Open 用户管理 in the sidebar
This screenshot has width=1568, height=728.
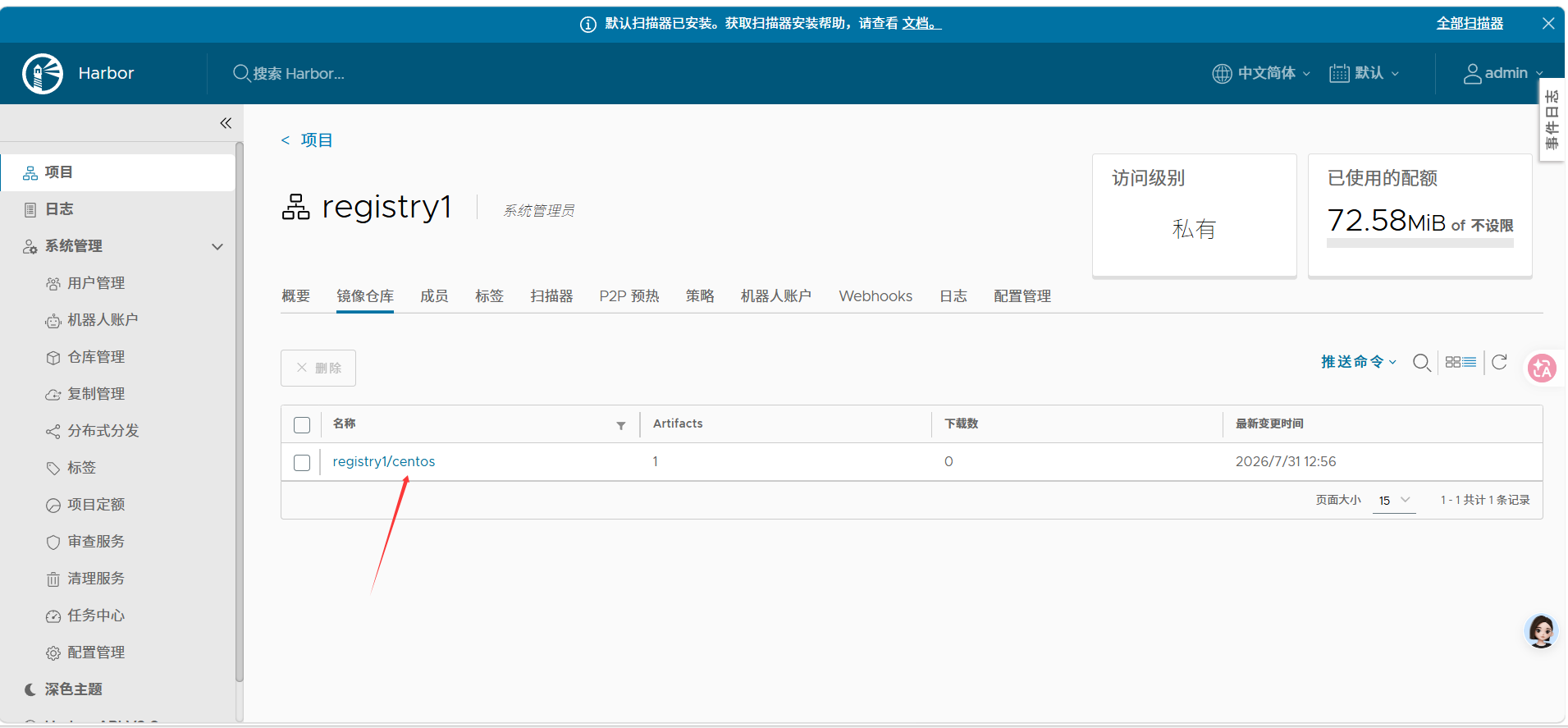[x=96, y=283]
